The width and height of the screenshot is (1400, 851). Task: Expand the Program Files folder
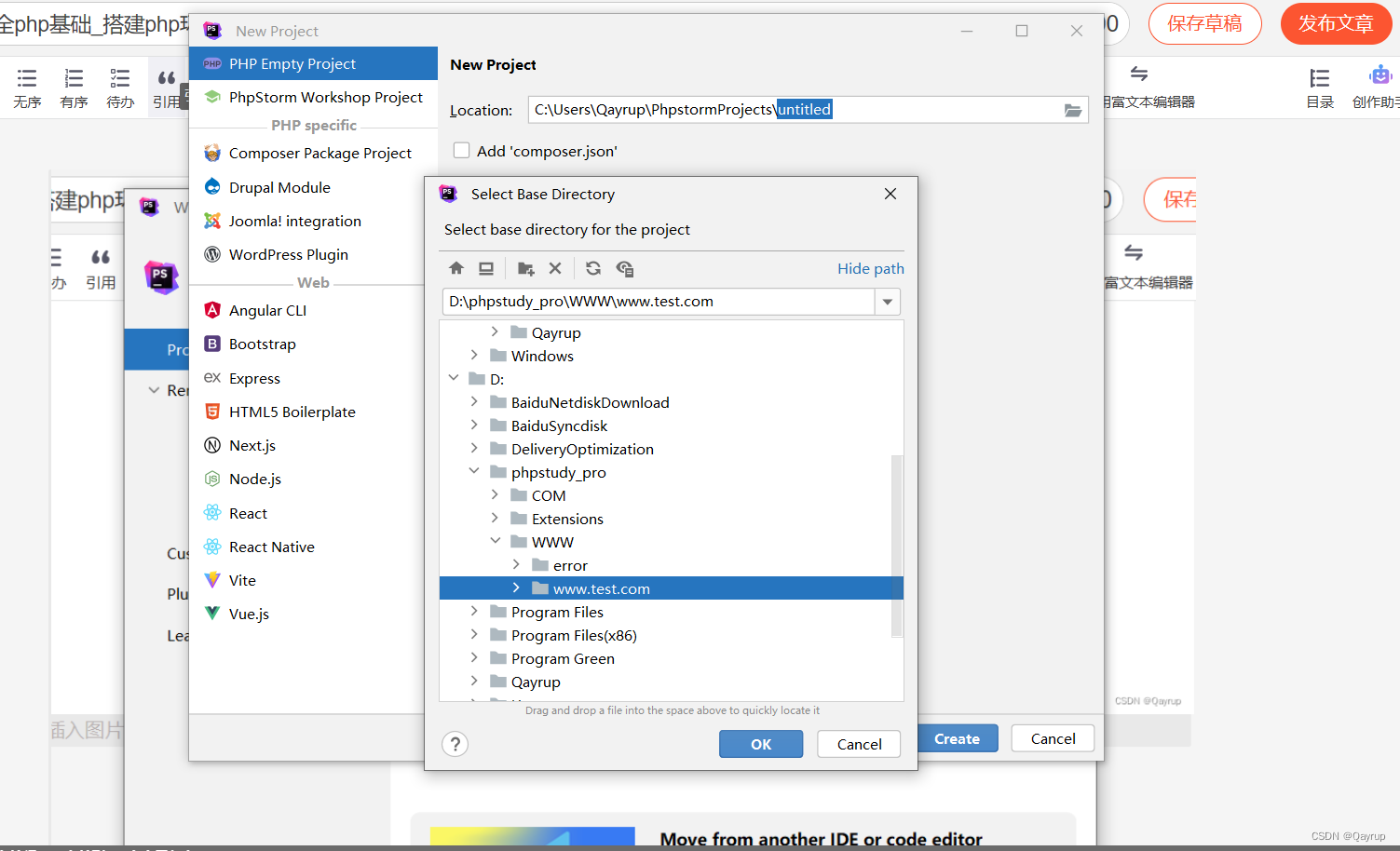pyautogui.click(x=474, y=611)
